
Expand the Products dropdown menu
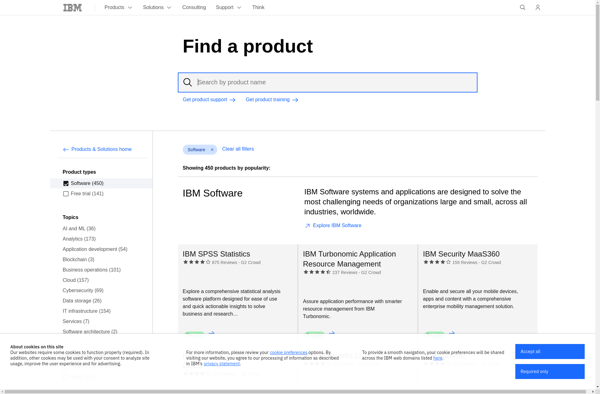(x=118, y=7)
